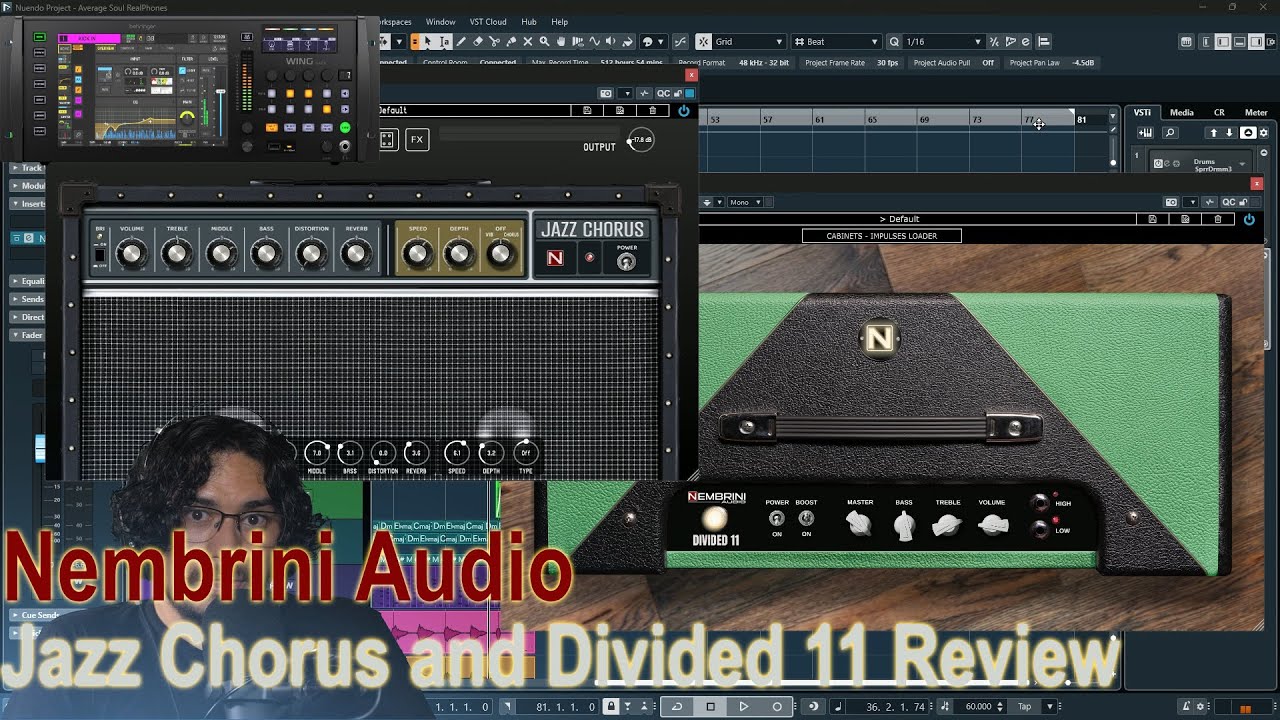Expand the Fader inspector section

click(28, 335)
